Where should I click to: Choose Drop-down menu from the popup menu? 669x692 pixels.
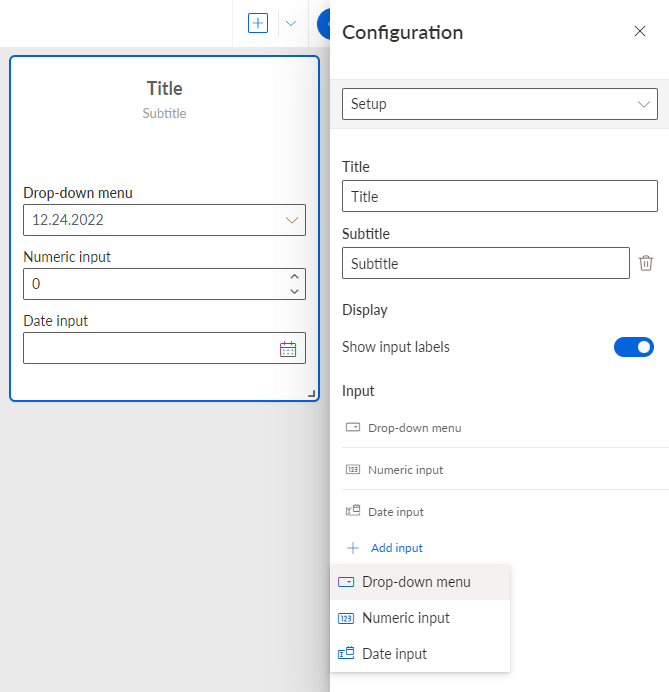point(420,582)
